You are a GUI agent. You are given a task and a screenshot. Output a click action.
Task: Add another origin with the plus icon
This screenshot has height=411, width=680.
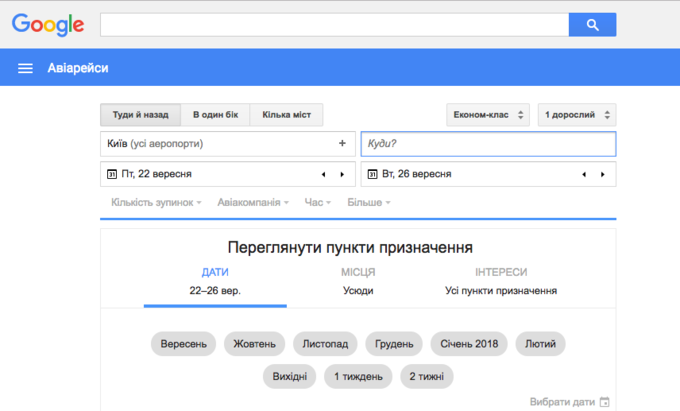pos(342,143)
